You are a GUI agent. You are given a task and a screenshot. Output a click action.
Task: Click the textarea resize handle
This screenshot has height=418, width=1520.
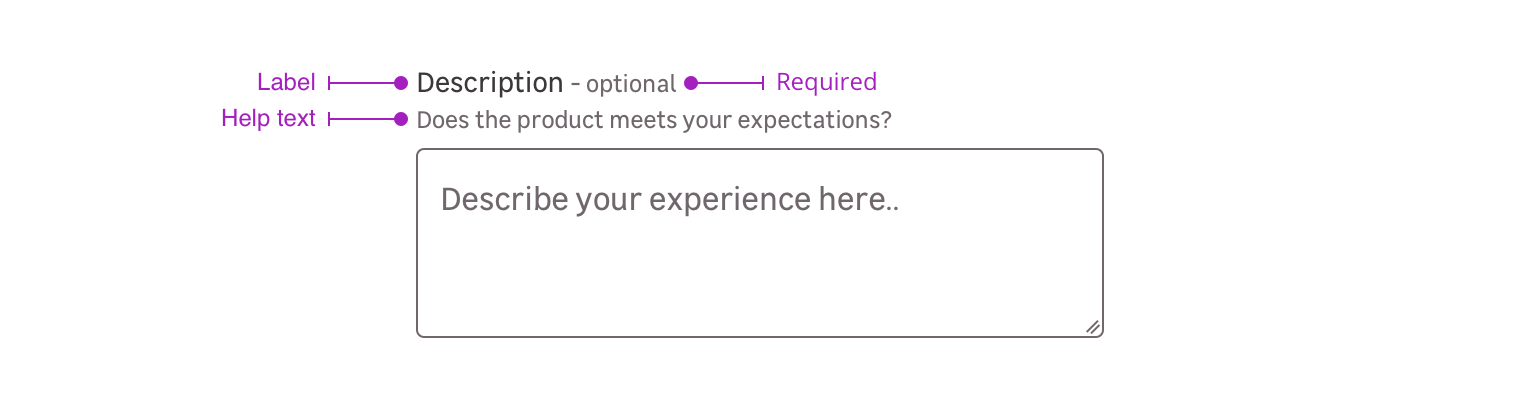1093,327
